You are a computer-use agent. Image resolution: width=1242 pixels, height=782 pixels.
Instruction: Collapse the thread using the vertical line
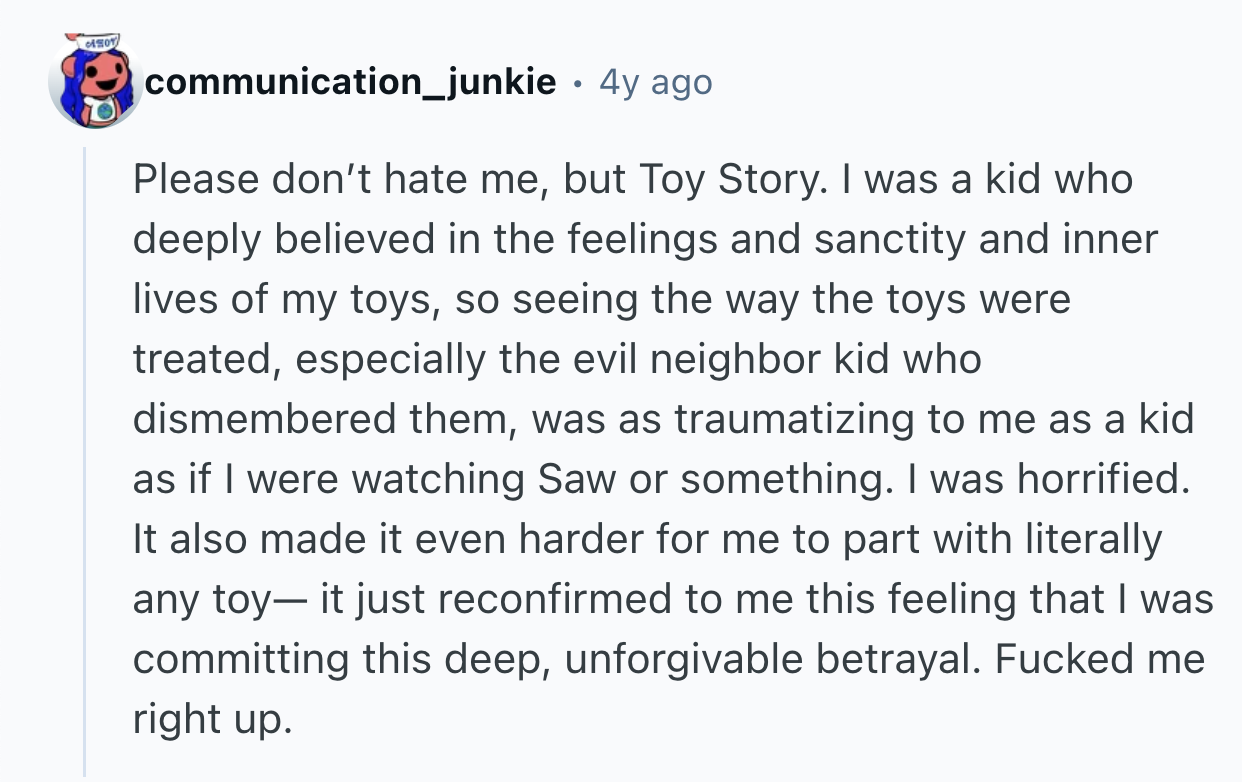85,460
